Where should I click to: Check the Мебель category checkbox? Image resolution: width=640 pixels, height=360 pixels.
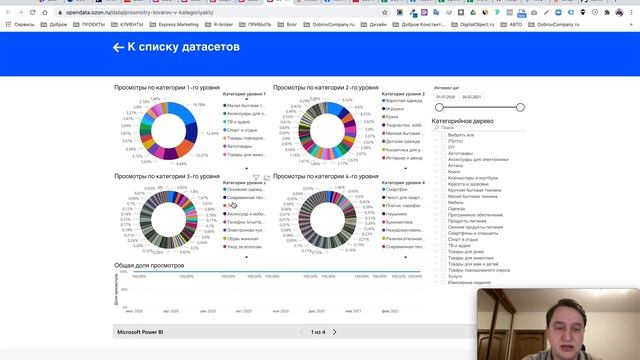click(x=443, y=202)
